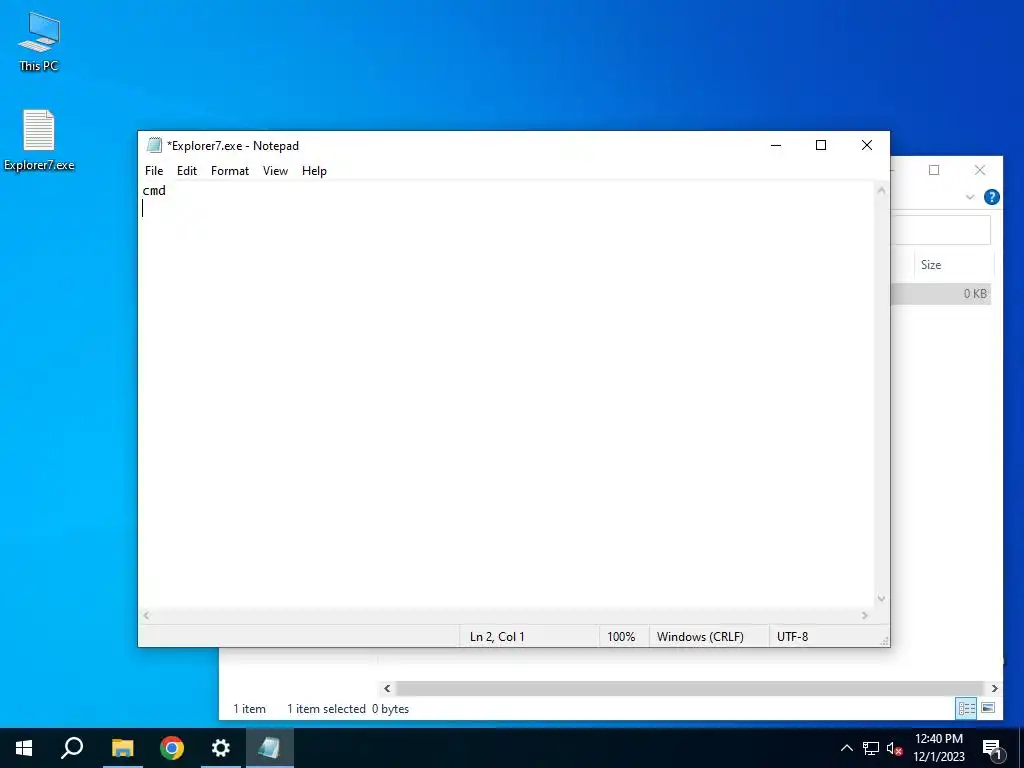The image size is (1024, 768).
Task: Click the vertical scrollbar up arrow in Notepad
Action: (882, 190)
